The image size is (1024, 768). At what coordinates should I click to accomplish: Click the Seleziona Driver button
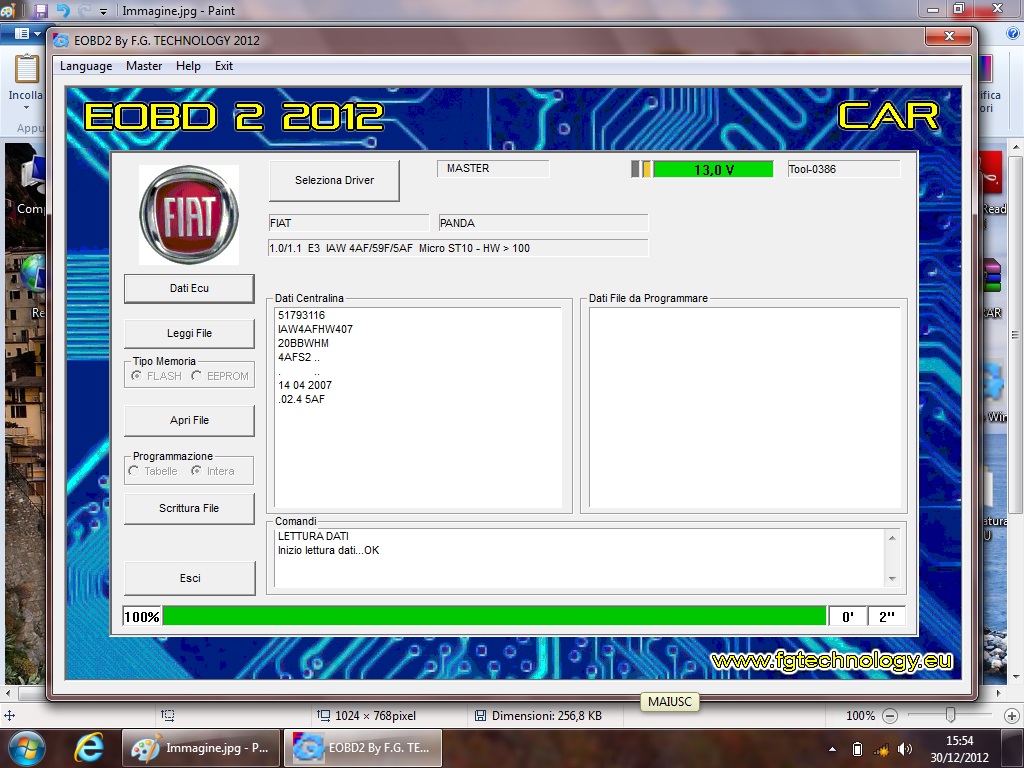(x=334, y=180)
